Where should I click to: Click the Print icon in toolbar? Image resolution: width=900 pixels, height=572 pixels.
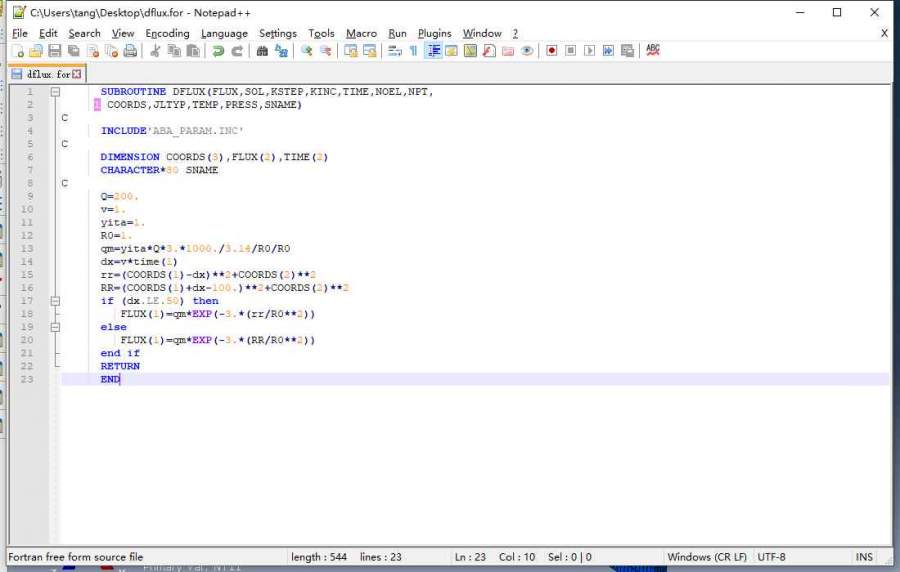[129, 50]
